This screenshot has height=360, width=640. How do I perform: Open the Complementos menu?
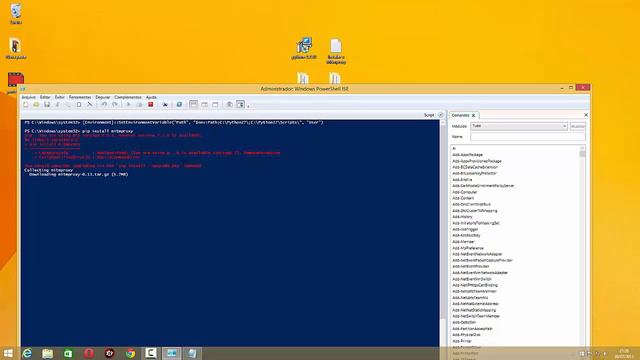[x=128, y=97]
